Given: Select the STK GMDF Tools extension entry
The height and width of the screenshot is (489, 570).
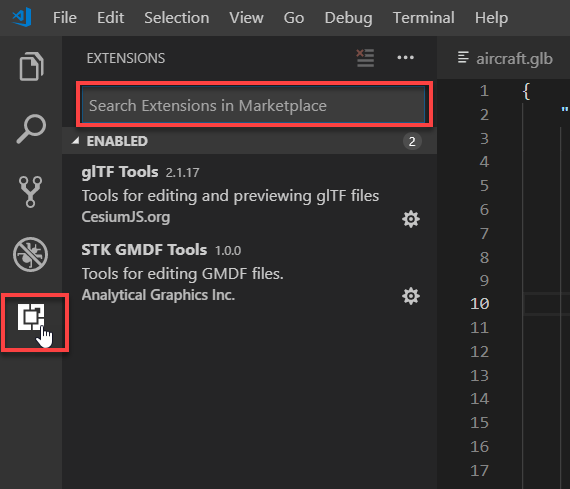Looking at the screenshot, I should 249,272.
